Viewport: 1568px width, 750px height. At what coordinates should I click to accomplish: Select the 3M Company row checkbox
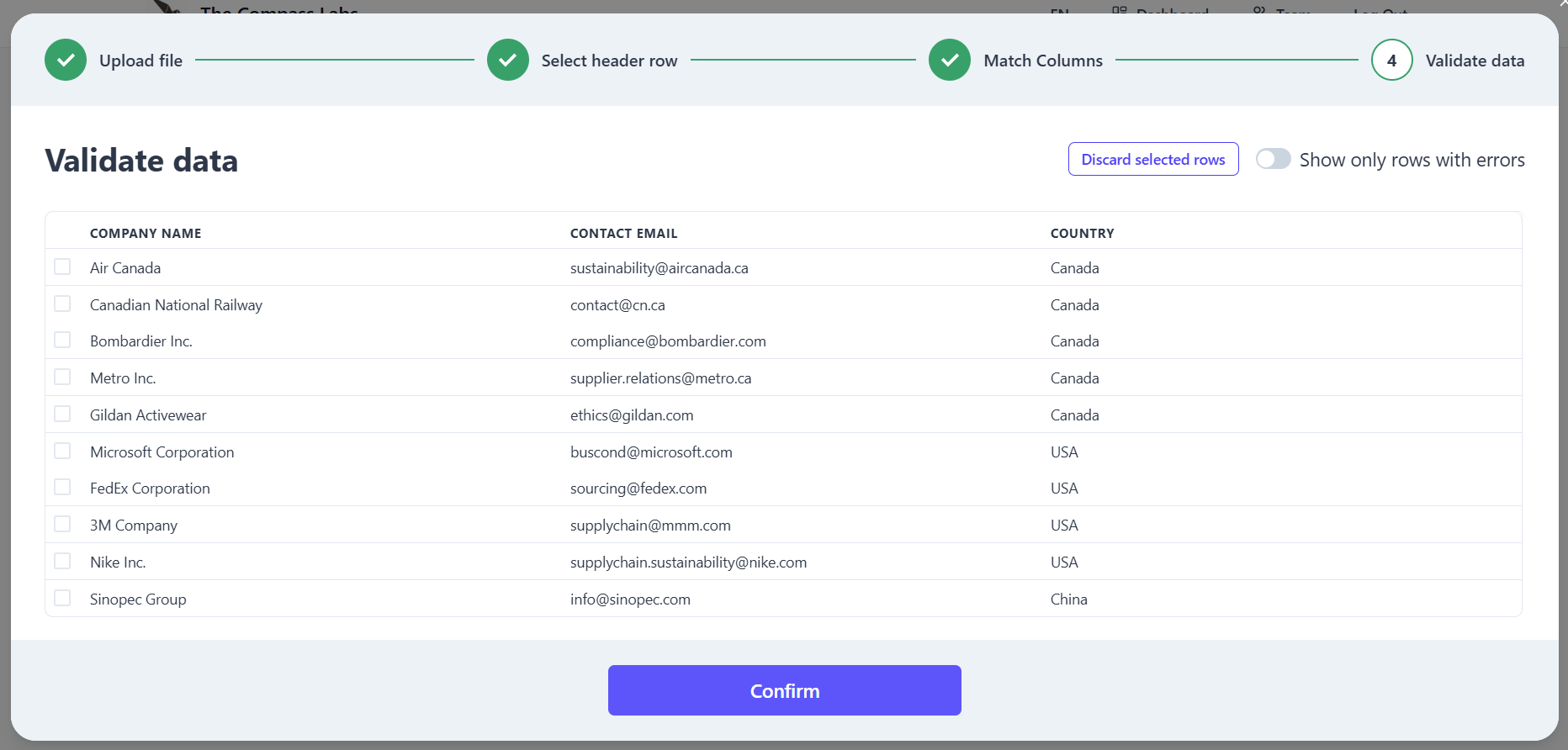(62, 524)
